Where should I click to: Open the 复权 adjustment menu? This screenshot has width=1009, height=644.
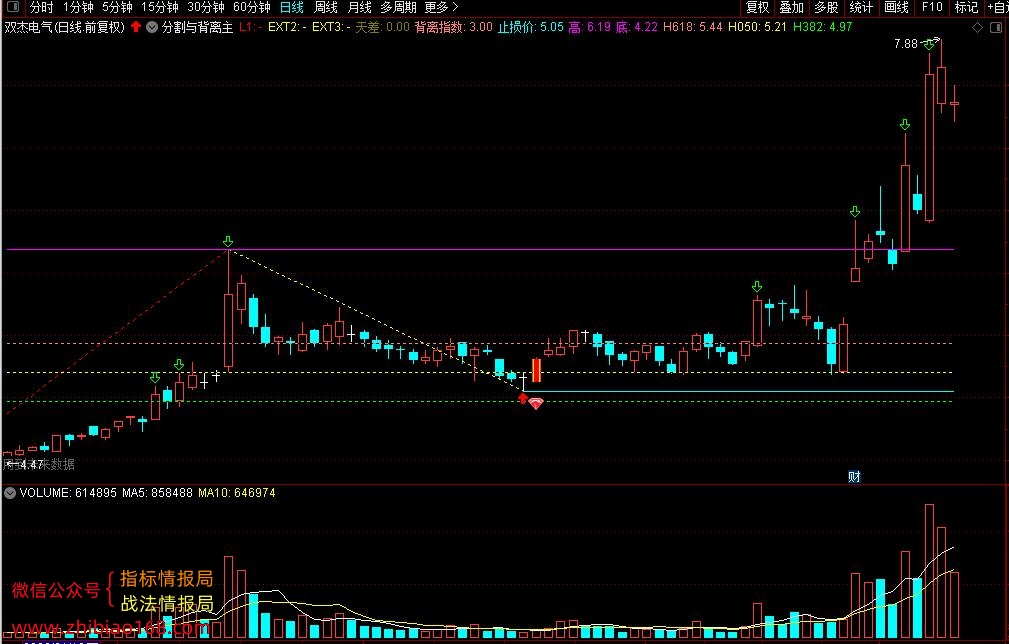(757, 7)
